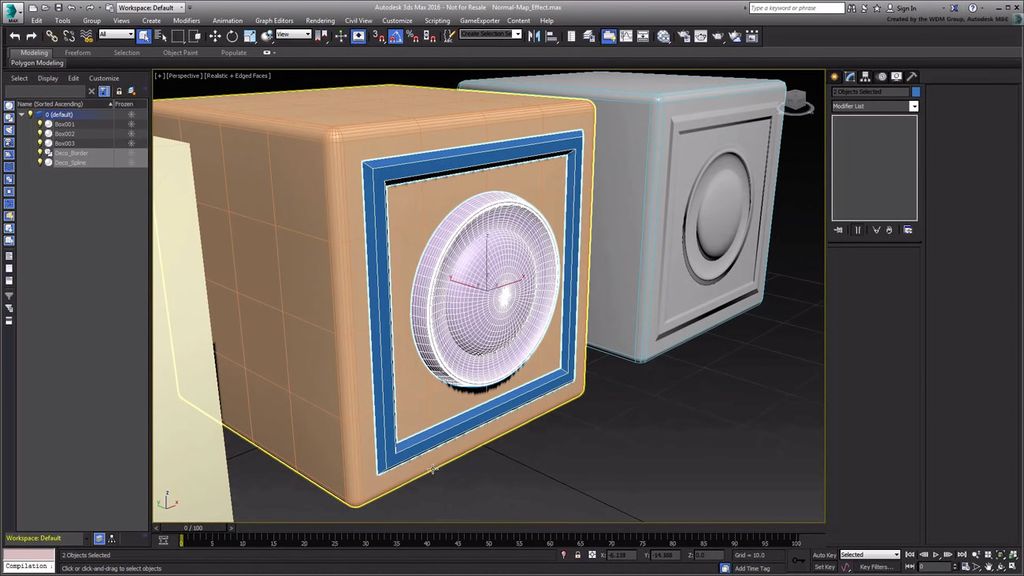Select the Select and Rotate tool
Viewport: 1024px width, 576px height.
tap(232, 37)
